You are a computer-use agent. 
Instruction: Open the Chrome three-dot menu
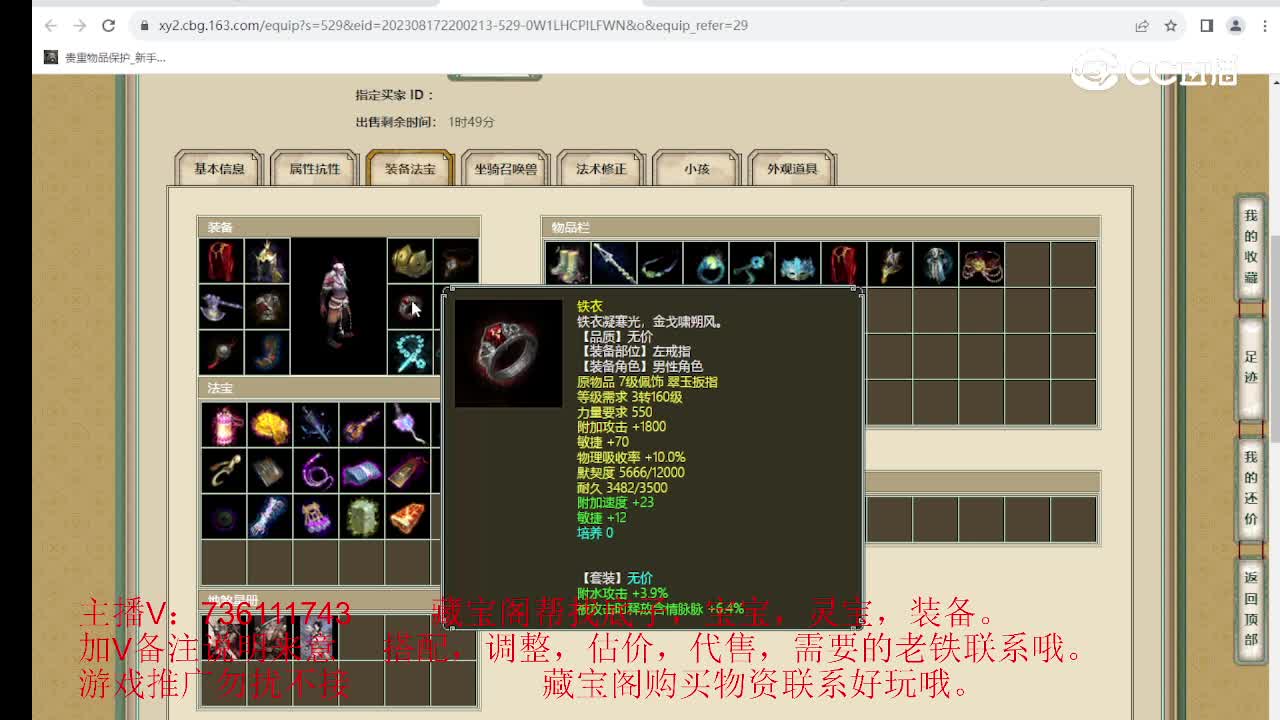tap(1264, 26)
